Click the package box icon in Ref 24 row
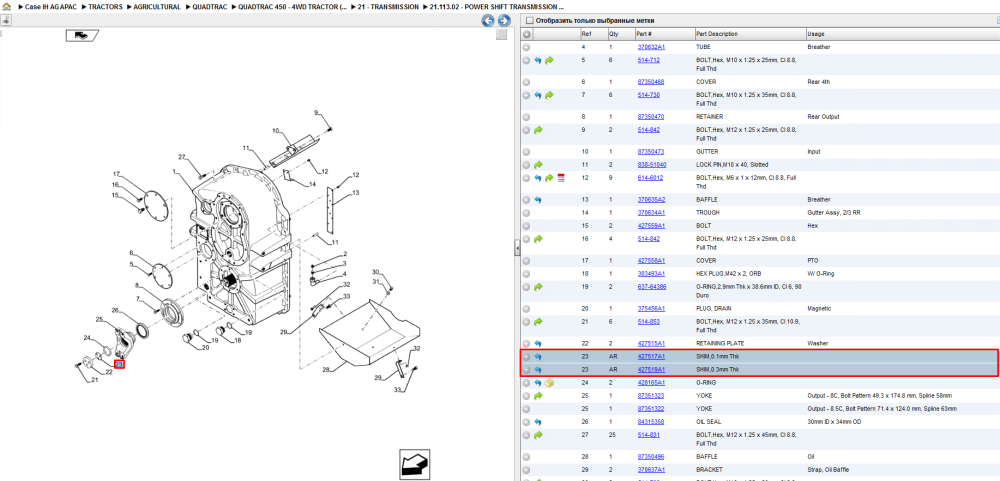The height and width of the screenshot is (481, 1000). [549, 383]
